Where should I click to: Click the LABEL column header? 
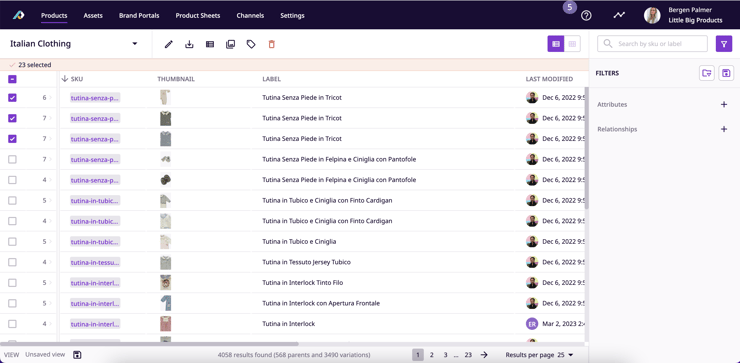pos(271,79)
